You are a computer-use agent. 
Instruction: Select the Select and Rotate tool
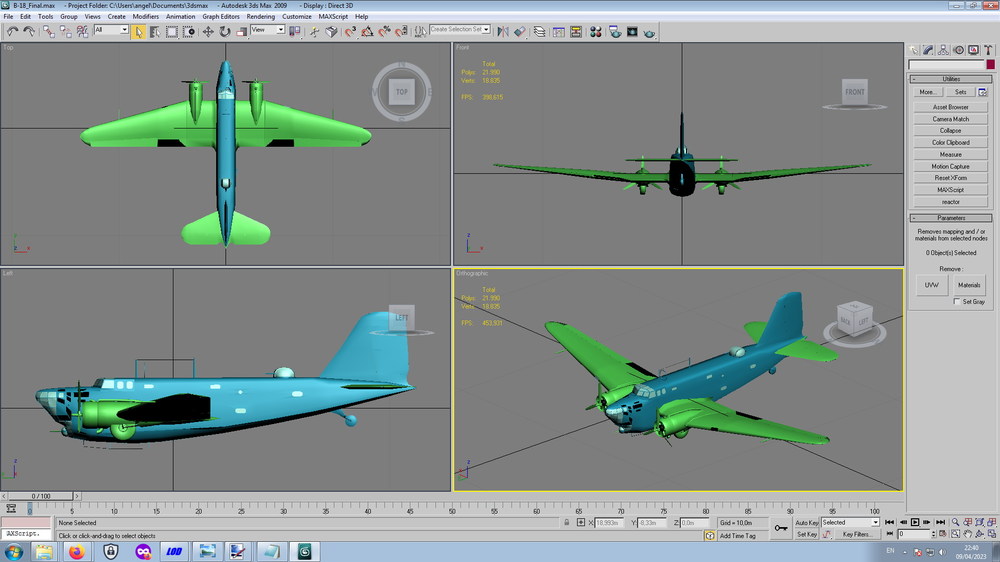click(225, 31)
